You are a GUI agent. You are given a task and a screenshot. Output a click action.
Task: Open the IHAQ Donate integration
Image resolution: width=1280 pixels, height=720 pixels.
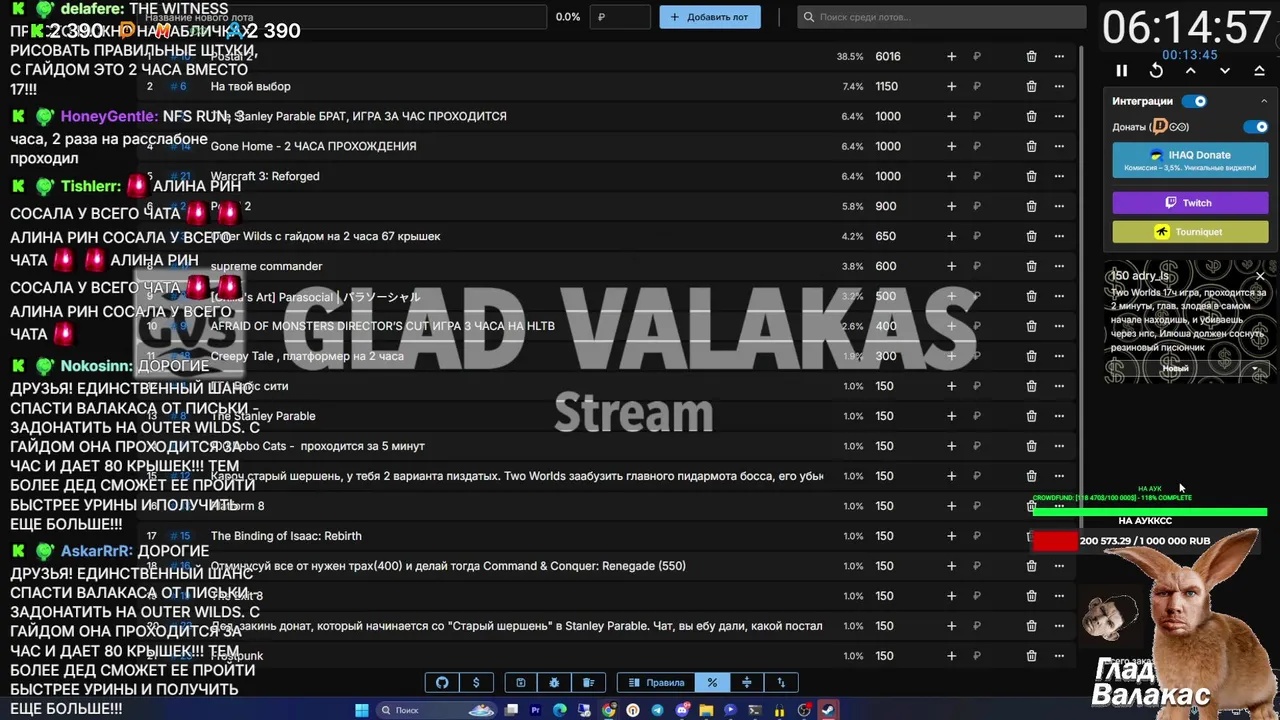click(1190, 160)
